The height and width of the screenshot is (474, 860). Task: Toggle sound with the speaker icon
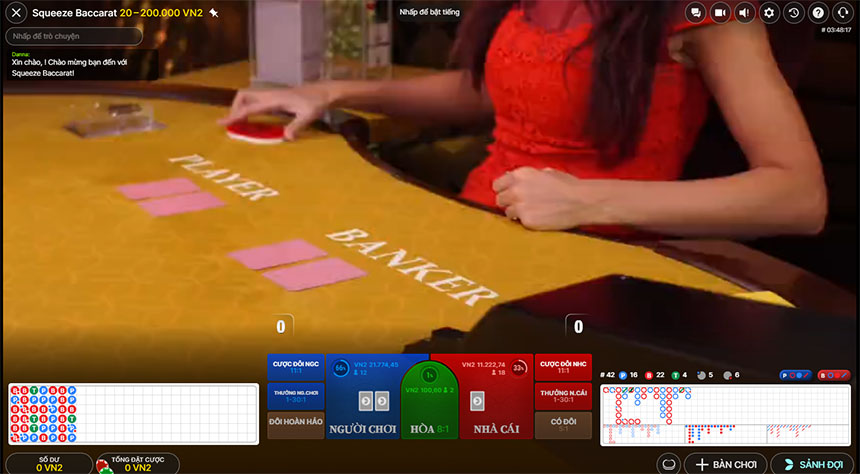[744, 13]
